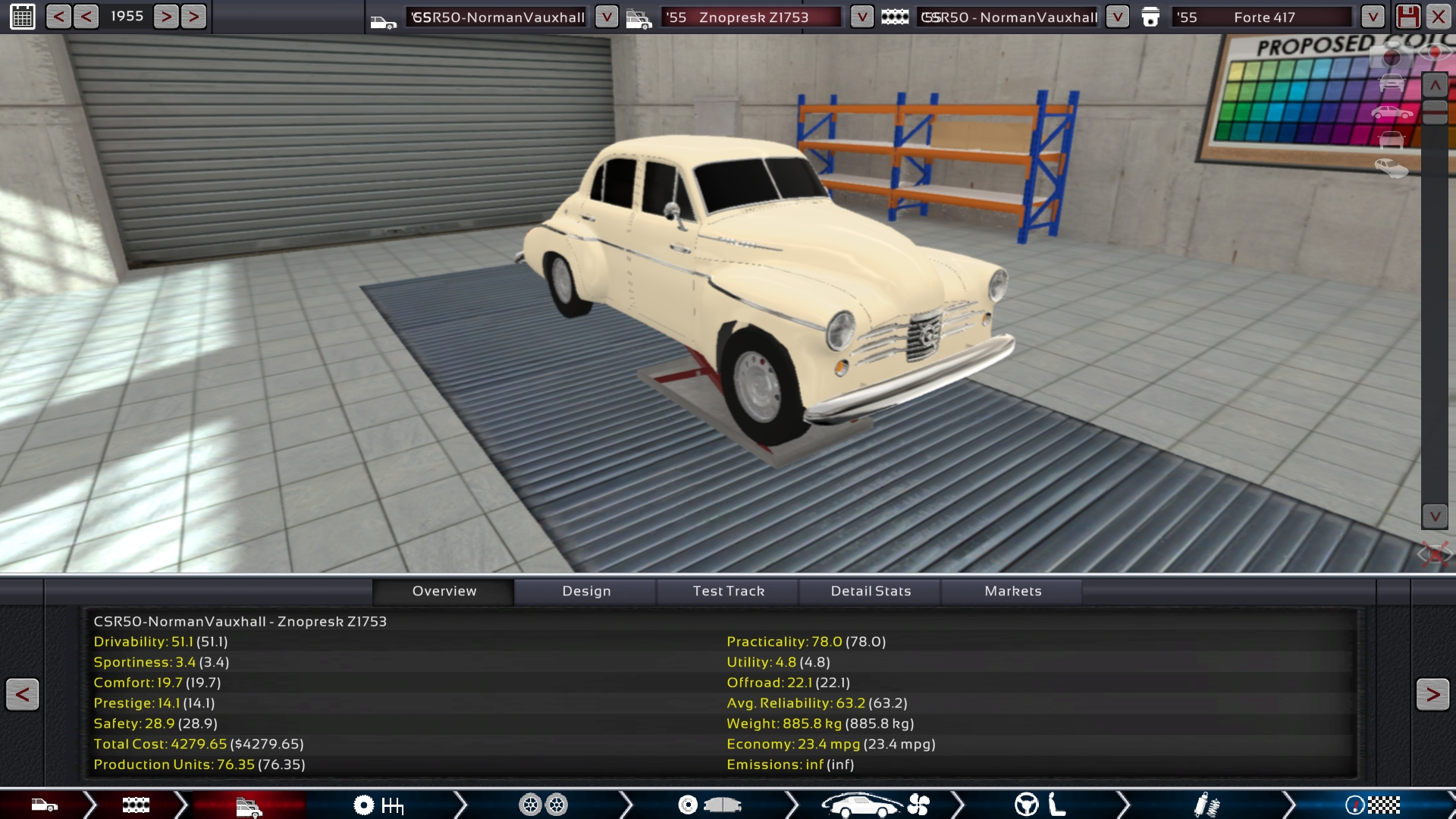Open the suspension spring section

(x=1206, y=805)
